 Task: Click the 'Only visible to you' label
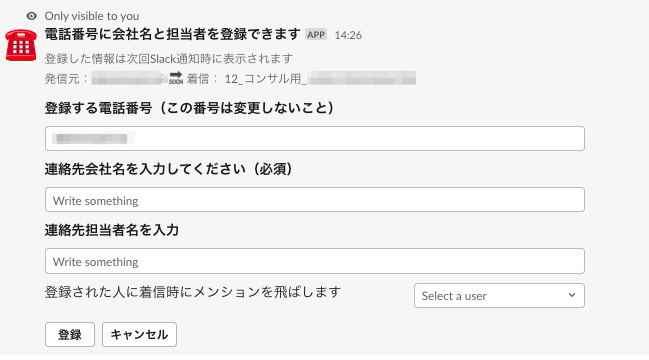[92, 16]
